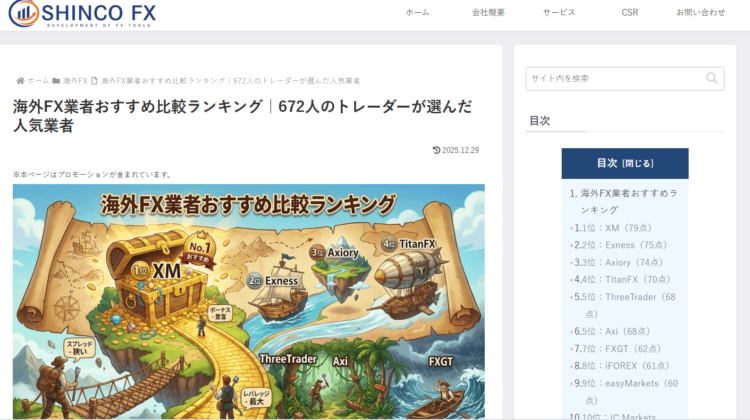750x420 pixels.
Task: Click the search magnifier icon
Action: click(x=712, y=78)
